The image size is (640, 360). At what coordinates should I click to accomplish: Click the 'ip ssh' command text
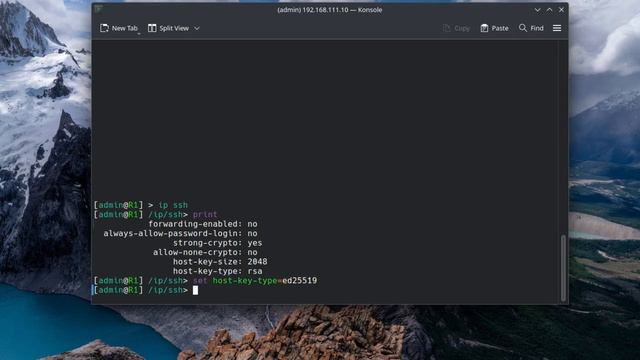(x=173, y=205)
